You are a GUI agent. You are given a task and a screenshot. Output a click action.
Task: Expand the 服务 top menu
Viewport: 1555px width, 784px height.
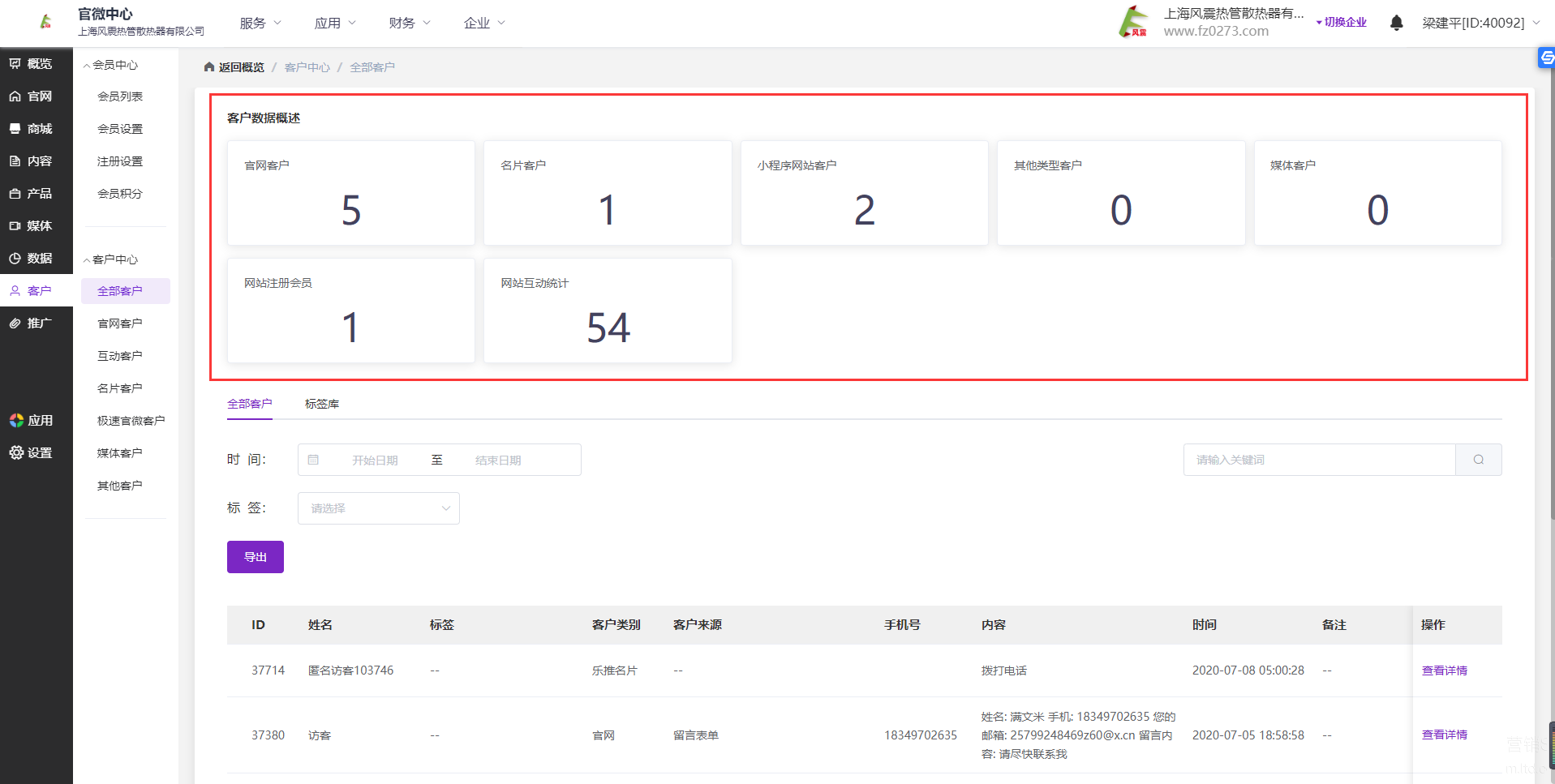pyautogui.click(x=260, y=23)
